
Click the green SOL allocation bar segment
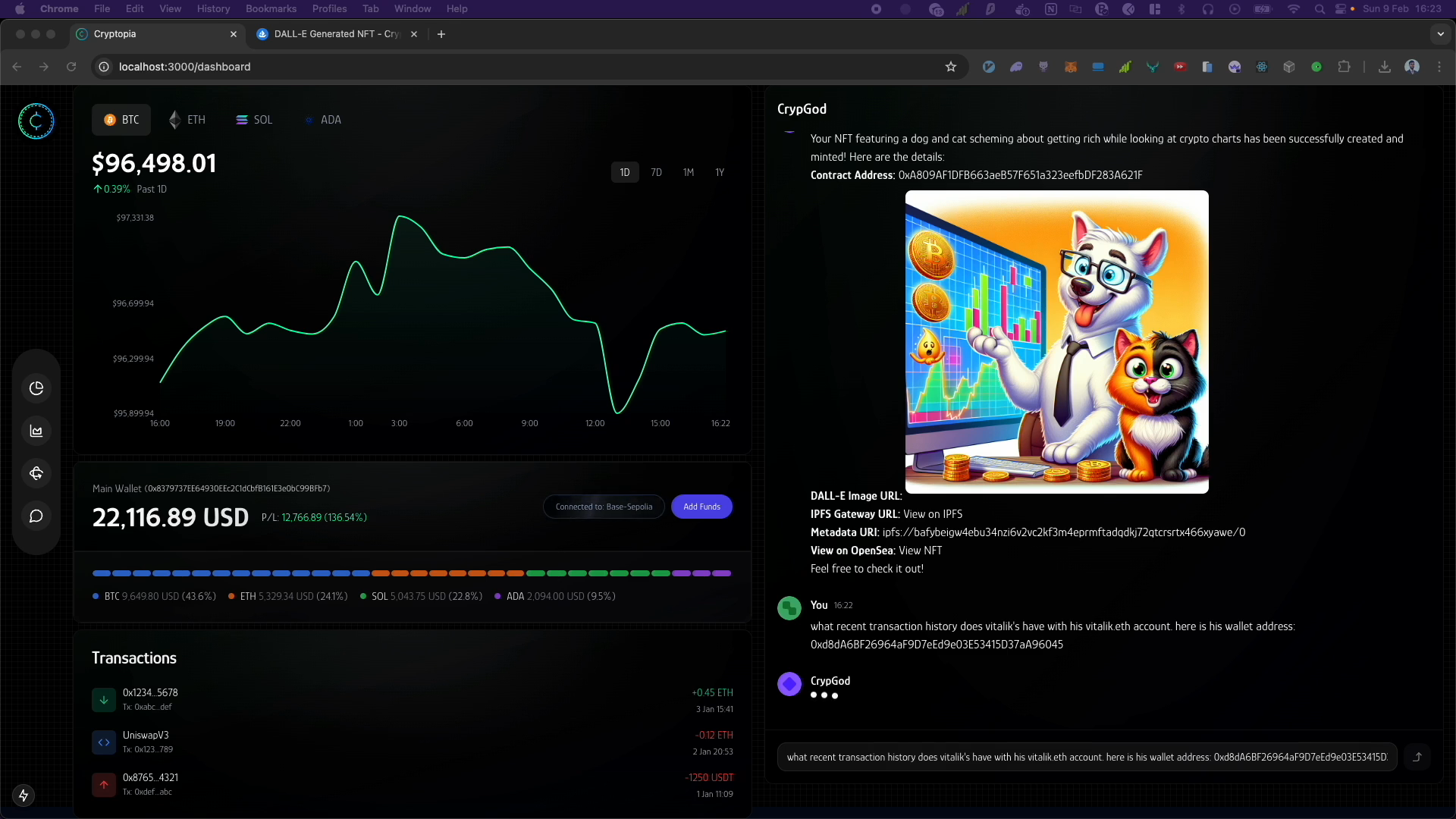(x=598, y=573)
